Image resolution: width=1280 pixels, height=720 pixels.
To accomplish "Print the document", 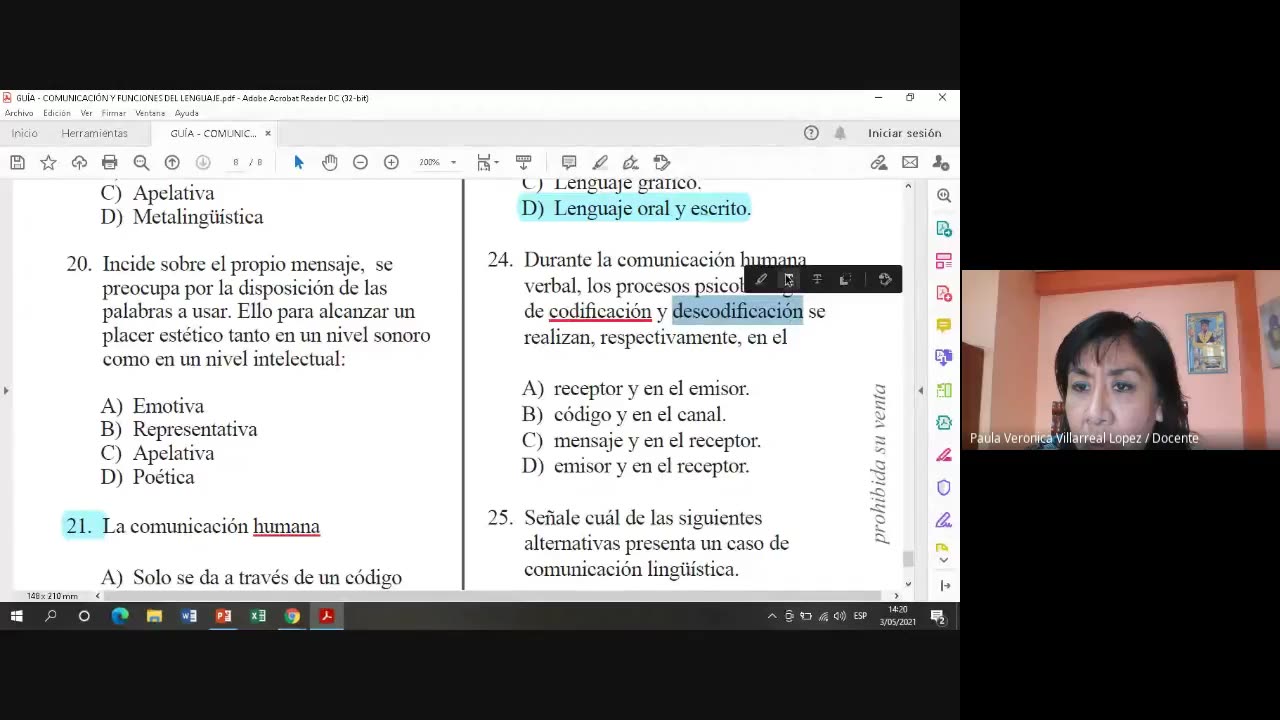I will [110, 162].
